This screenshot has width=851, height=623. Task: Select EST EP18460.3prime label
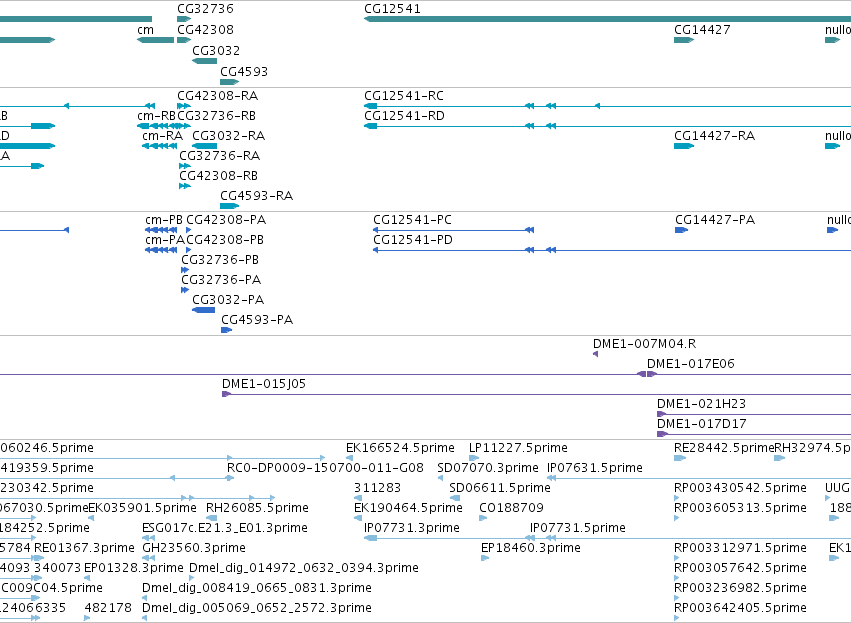[x=531, y=548]
